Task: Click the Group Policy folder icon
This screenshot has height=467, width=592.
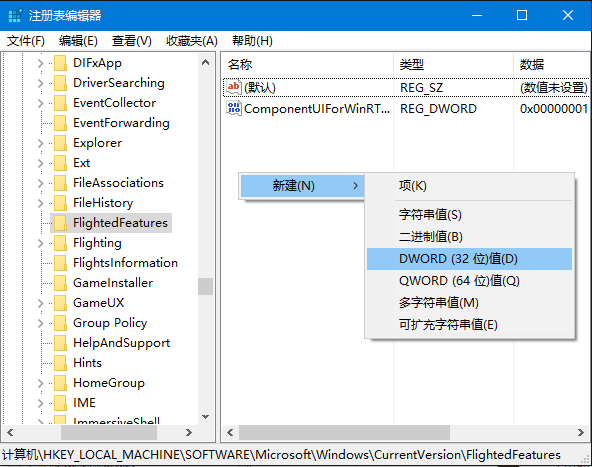Action: coord(60,323)
